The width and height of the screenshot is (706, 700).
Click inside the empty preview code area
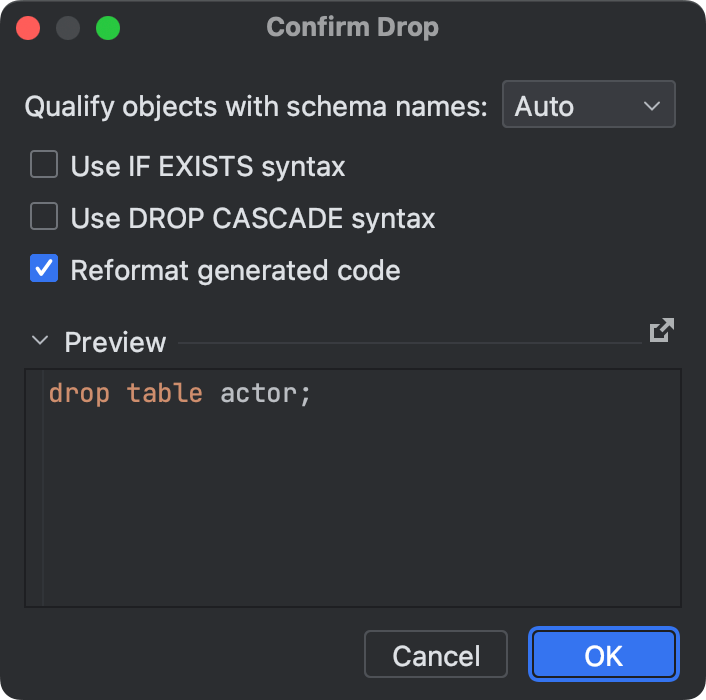(x=360, y=510)
